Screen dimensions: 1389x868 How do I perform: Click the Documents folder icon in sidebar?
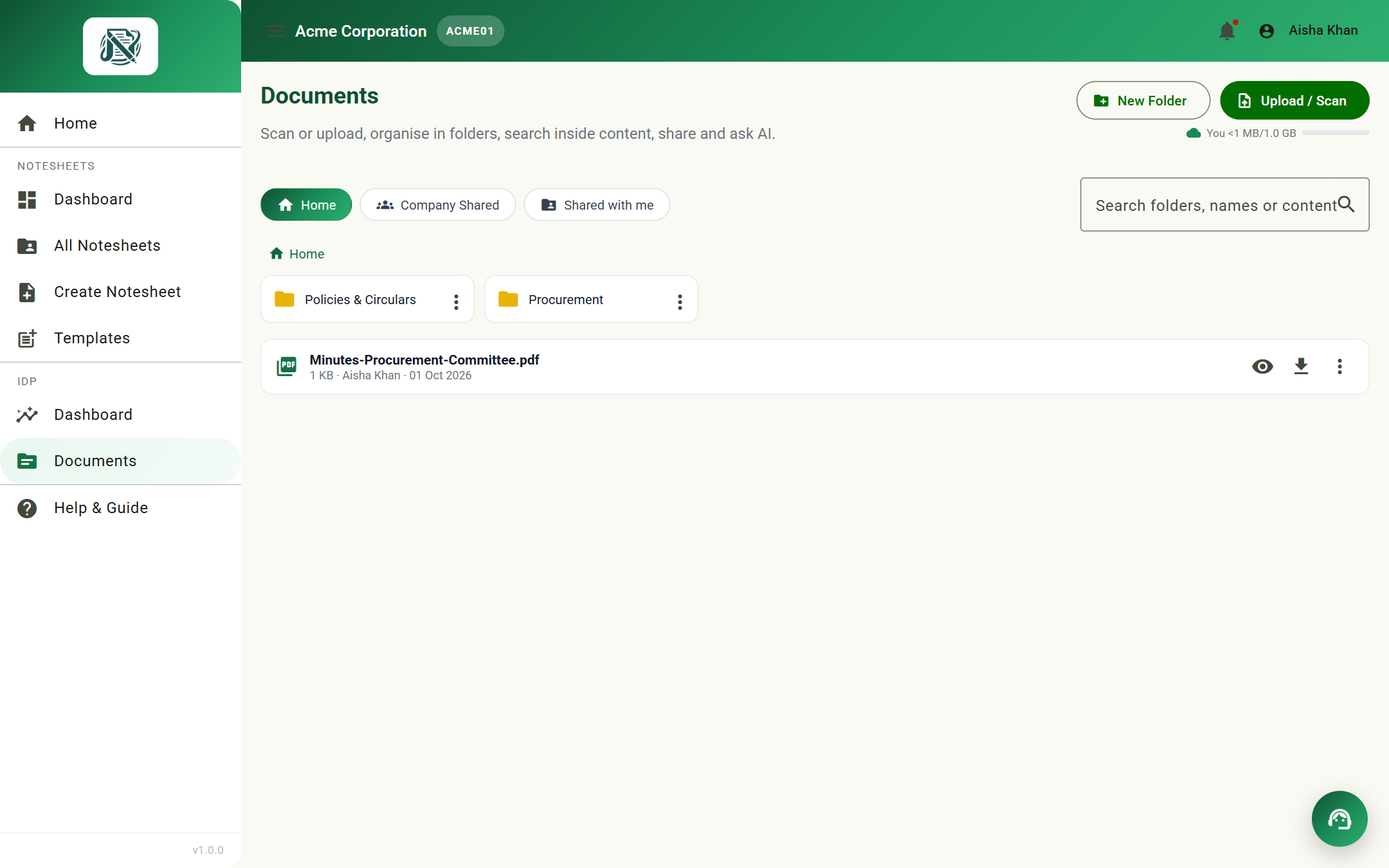coord(27,461)
